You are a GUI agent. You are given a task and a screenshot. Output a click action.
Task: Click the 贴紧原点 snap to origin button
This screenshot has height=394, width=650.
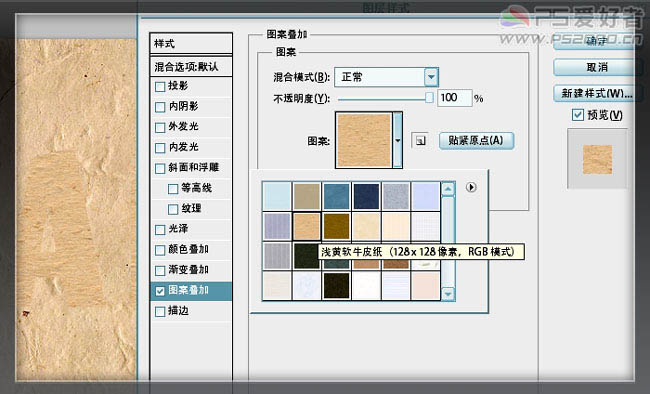click(x=476, y=141)
